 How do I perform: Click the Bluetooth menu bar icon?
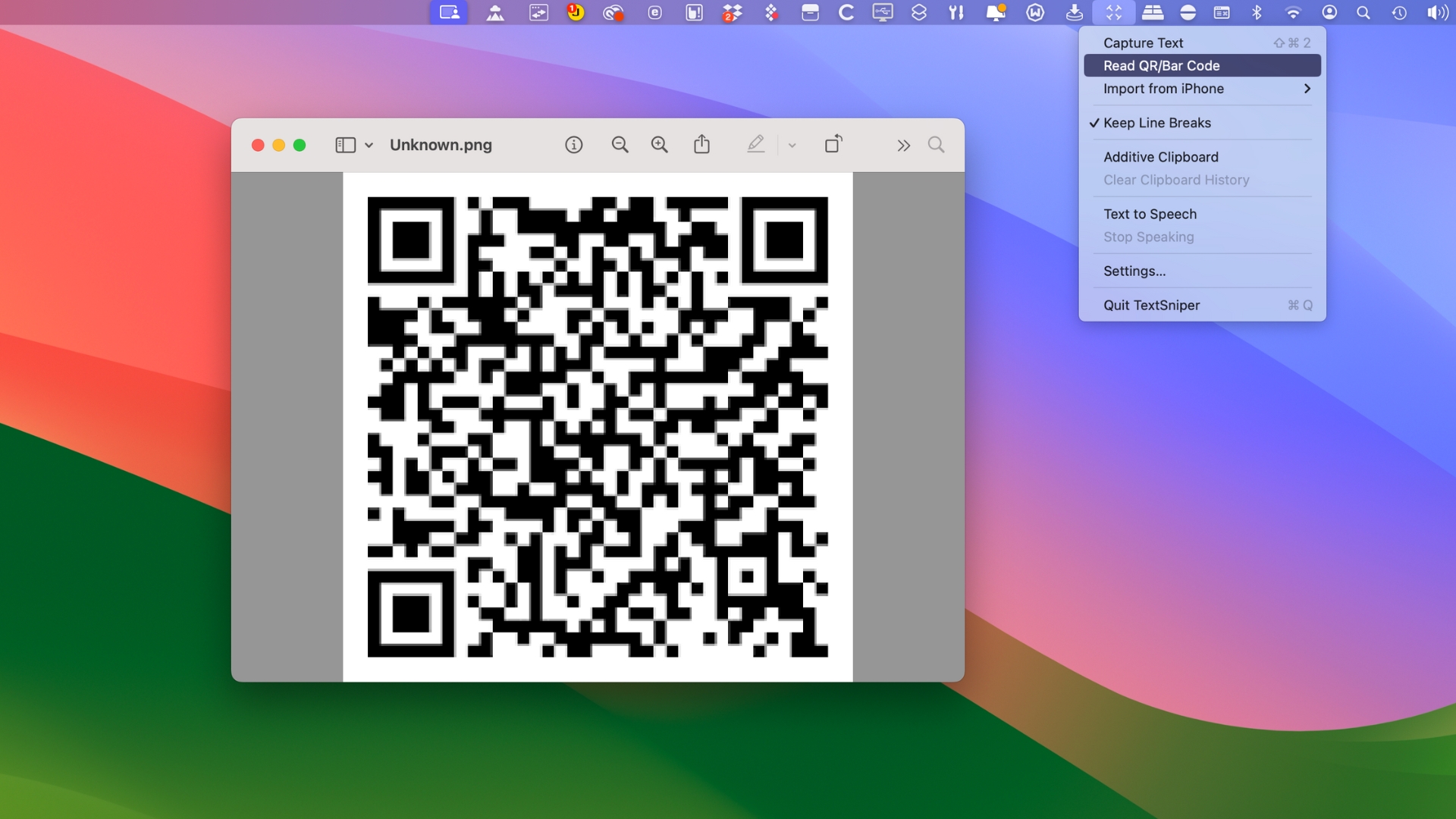tap(1257, 12)
